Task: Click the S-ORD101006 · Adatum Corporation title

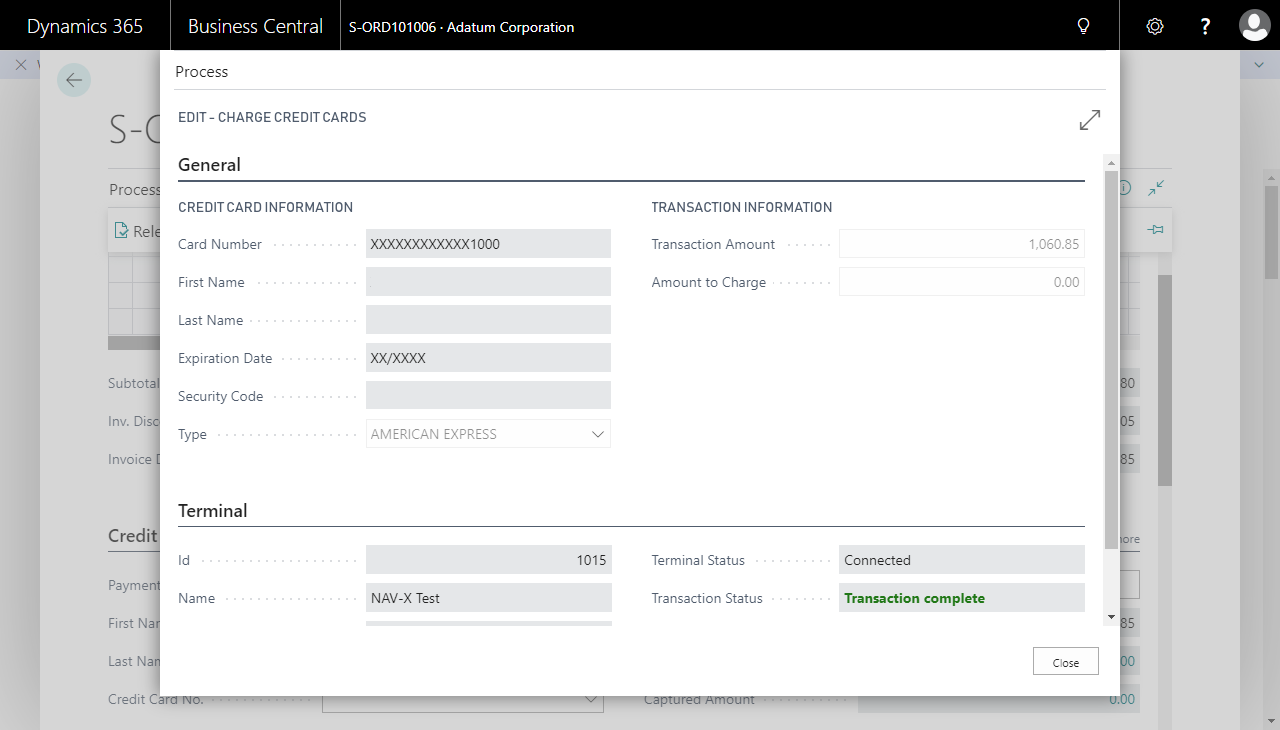Action: 462,27
